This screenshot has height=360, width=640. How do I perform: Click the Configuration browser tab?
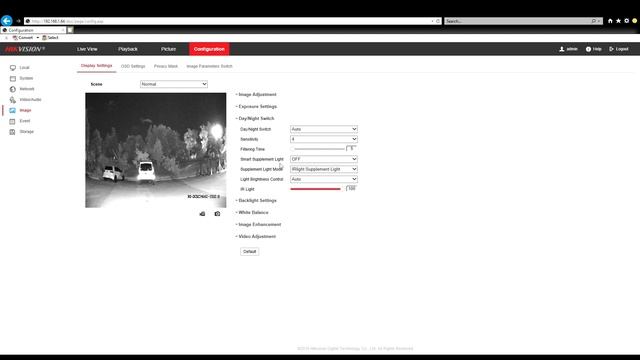[x=33, y=30]
